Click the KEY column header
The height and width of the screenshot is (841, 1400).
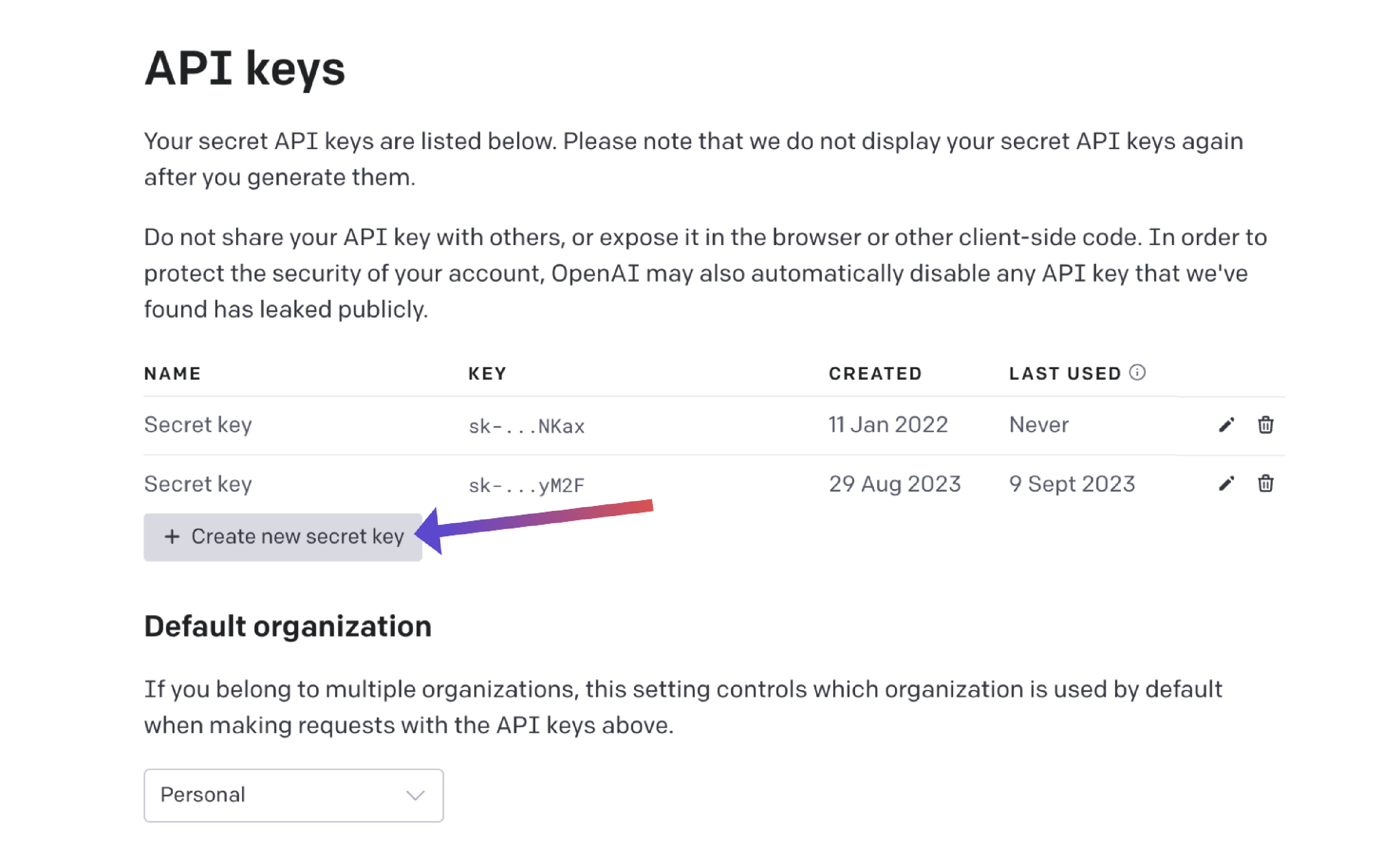[487, 373]
